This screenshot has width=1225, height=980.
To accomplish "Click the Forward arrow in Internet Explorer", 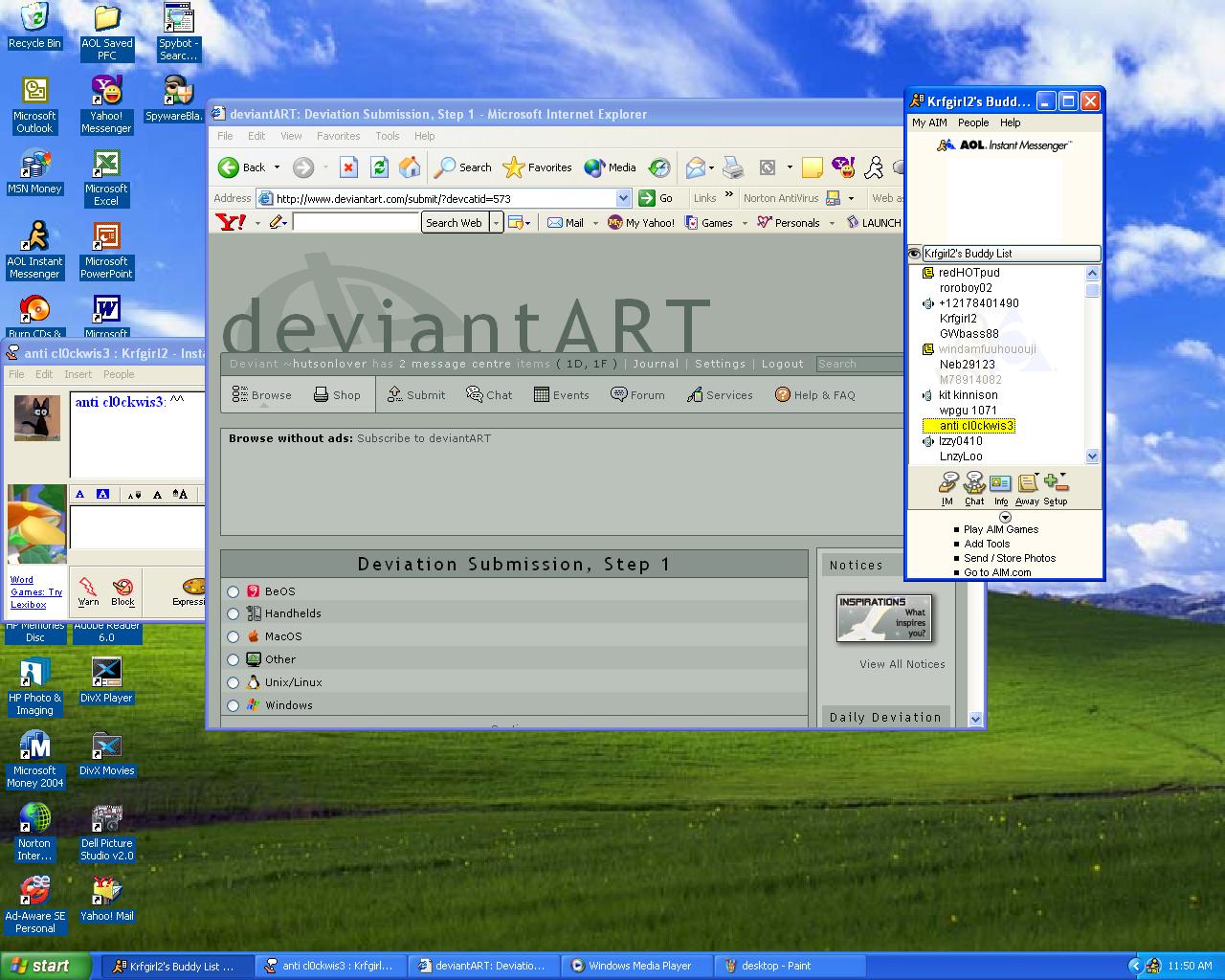I will coord(302,167).
